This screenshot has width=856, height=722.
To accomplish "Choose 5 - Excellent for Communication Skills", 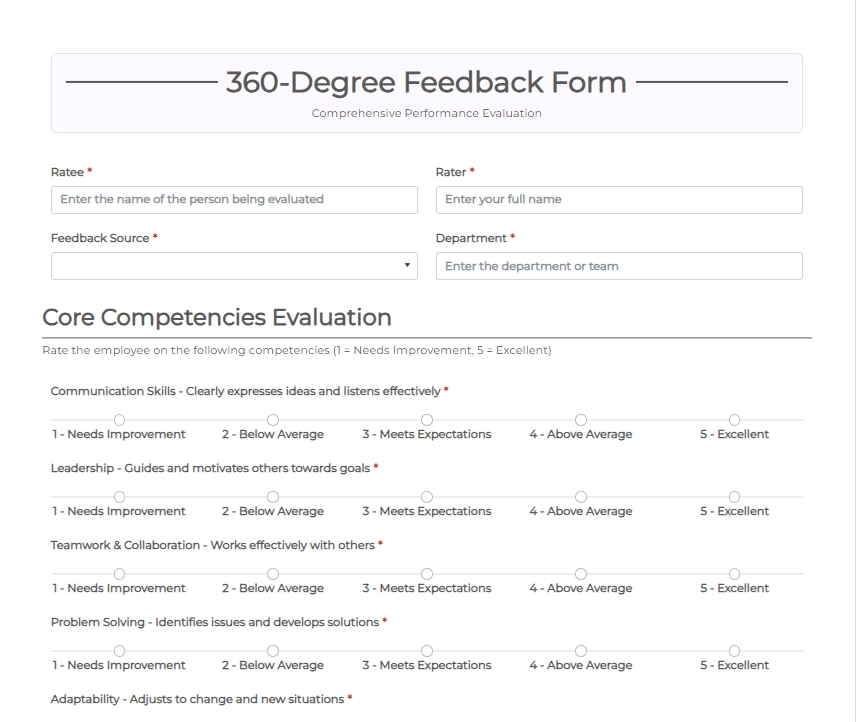I will pos(734,420).
